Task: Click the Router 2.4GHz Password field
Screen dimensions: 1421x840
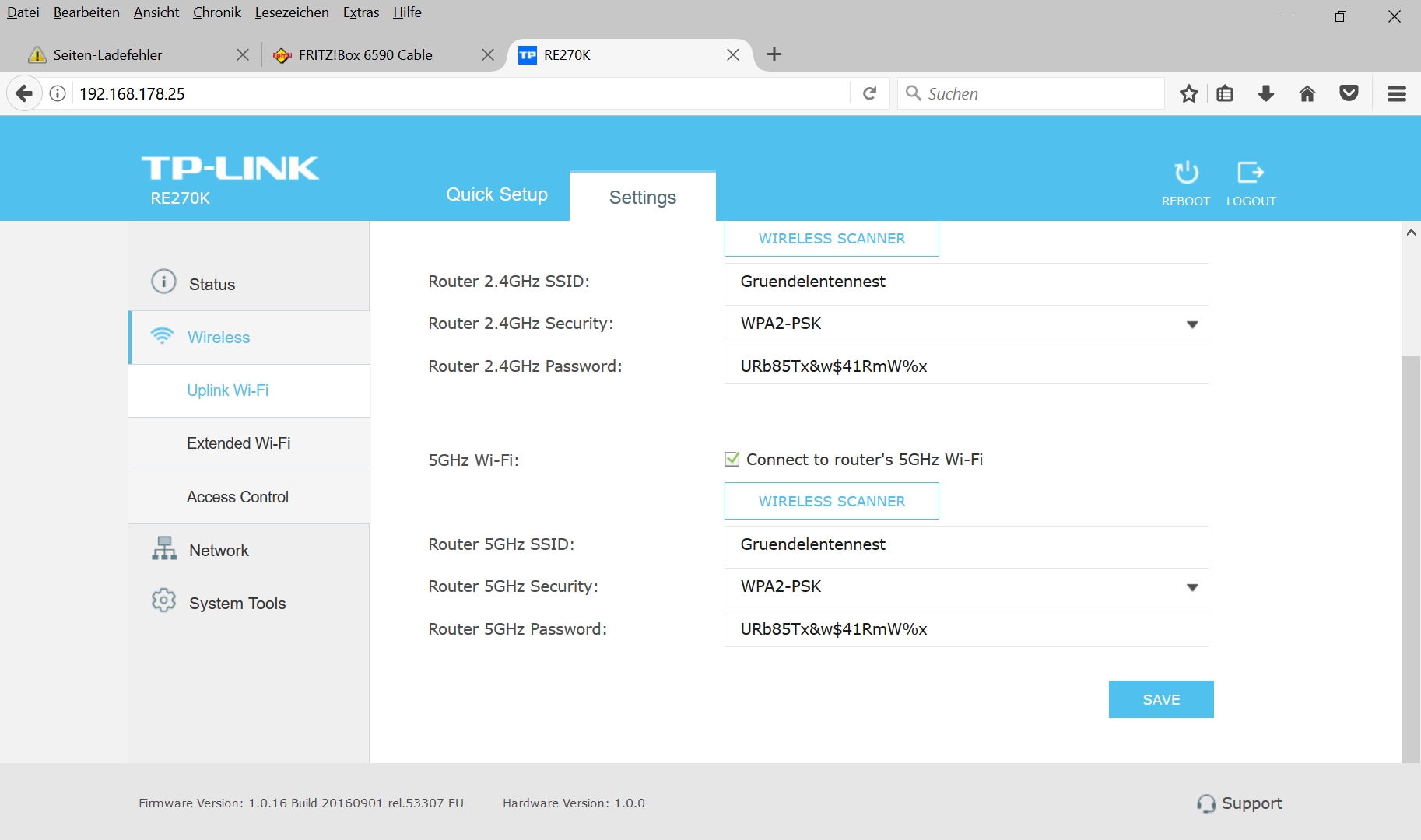Action: click(967, 366)
